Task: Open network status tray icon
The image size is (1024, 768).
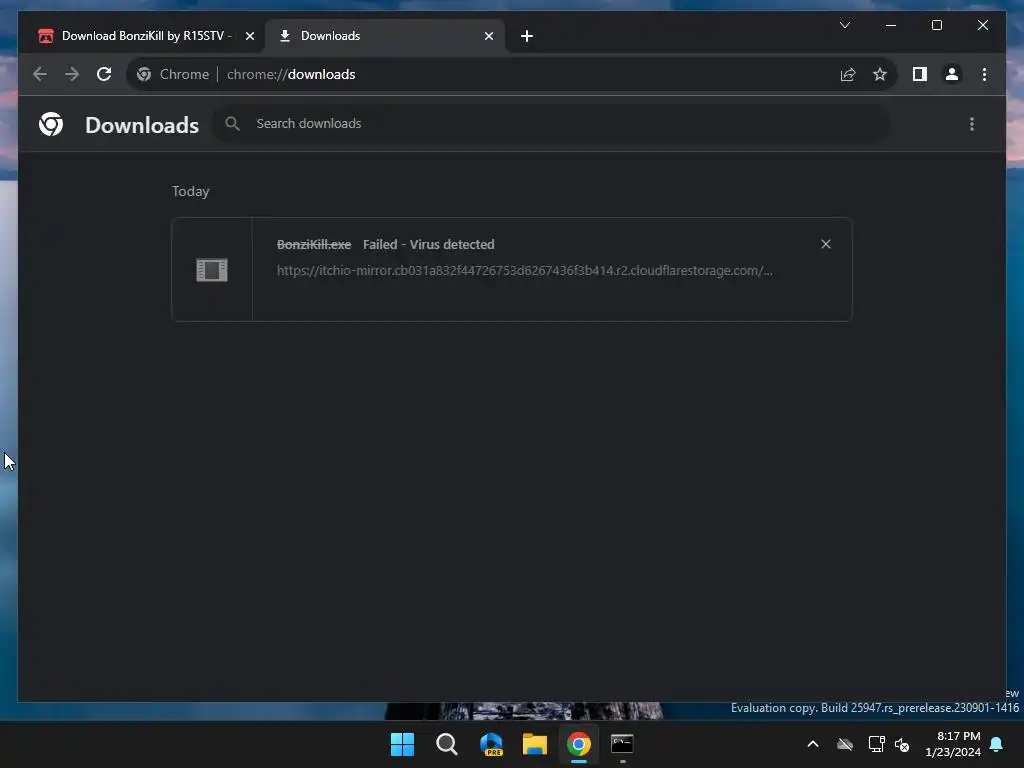Action: [x=876, y=744]
